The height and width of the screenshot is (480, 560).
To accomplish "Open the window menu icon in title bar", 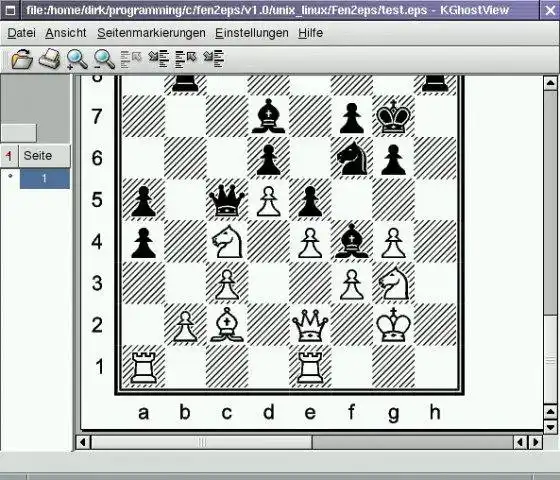I will pyautogui.click(x=10, y=10).
